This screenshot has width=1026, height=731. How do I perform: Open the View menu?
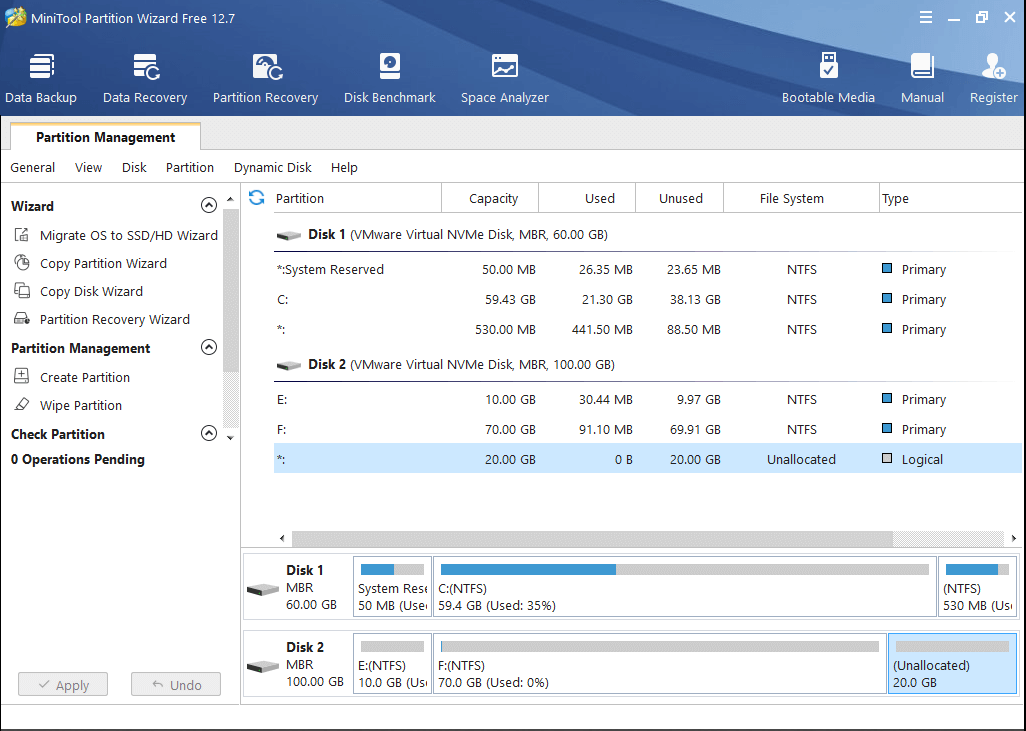(88, 168)
